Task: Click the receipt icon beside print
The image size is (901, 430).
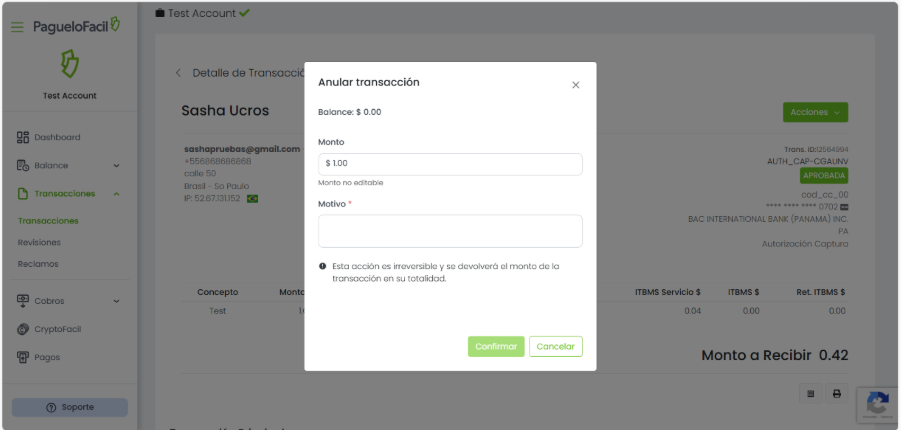Action: click(x=811, y=394)
